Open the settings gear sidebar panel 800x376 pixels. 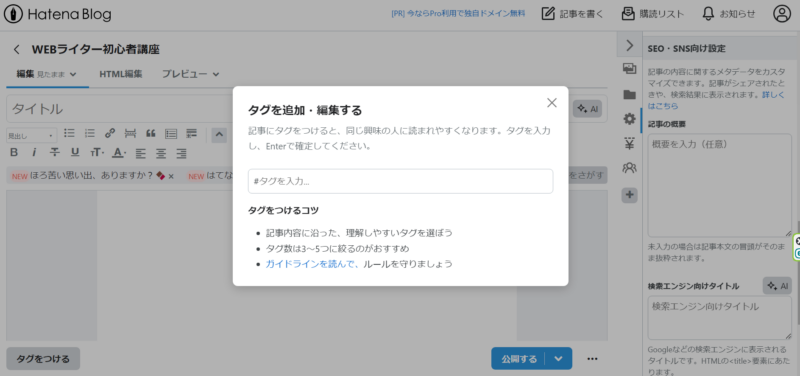click(630, 119)
